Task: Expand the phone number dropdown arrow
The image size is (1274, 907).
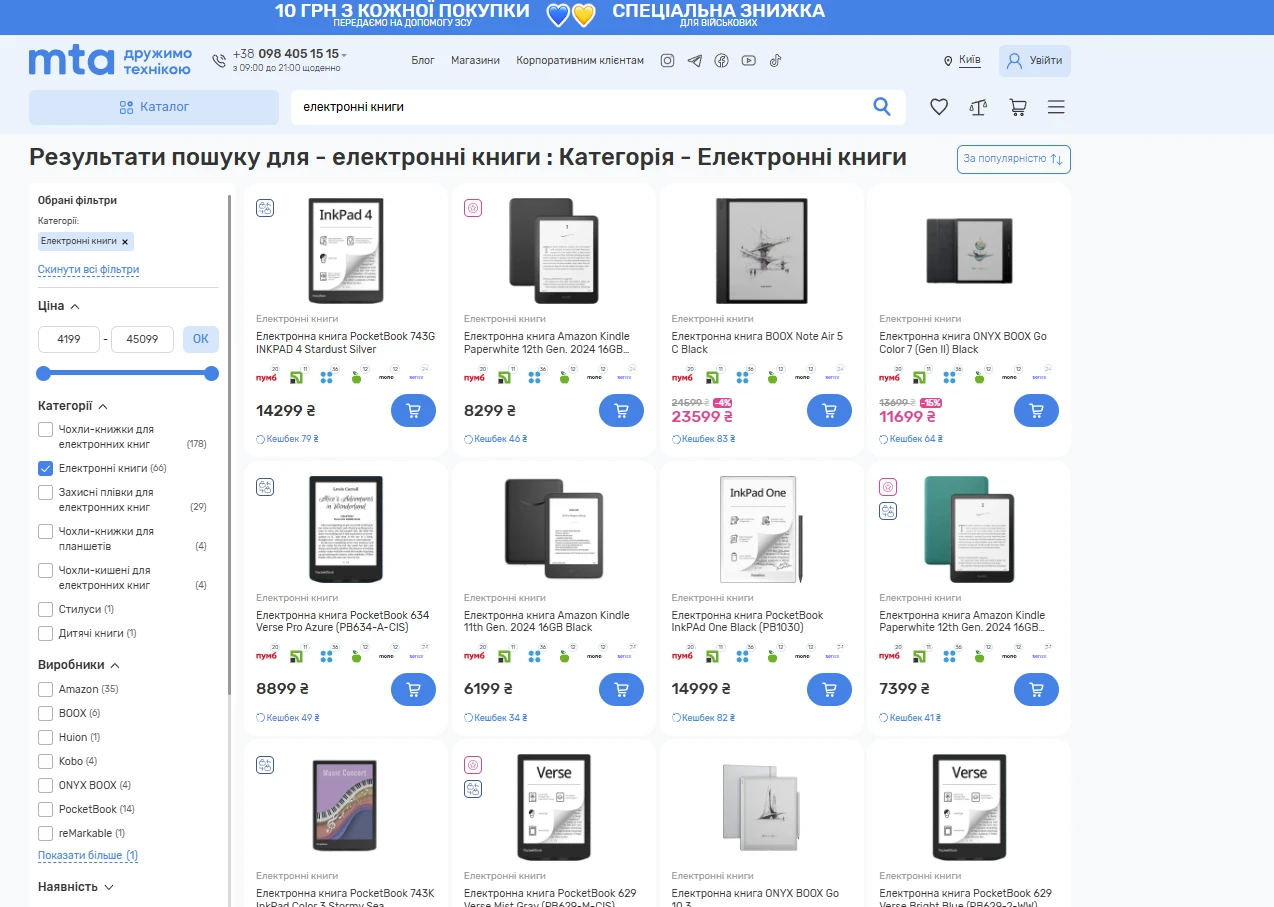Action: click(x=344, y=55)
